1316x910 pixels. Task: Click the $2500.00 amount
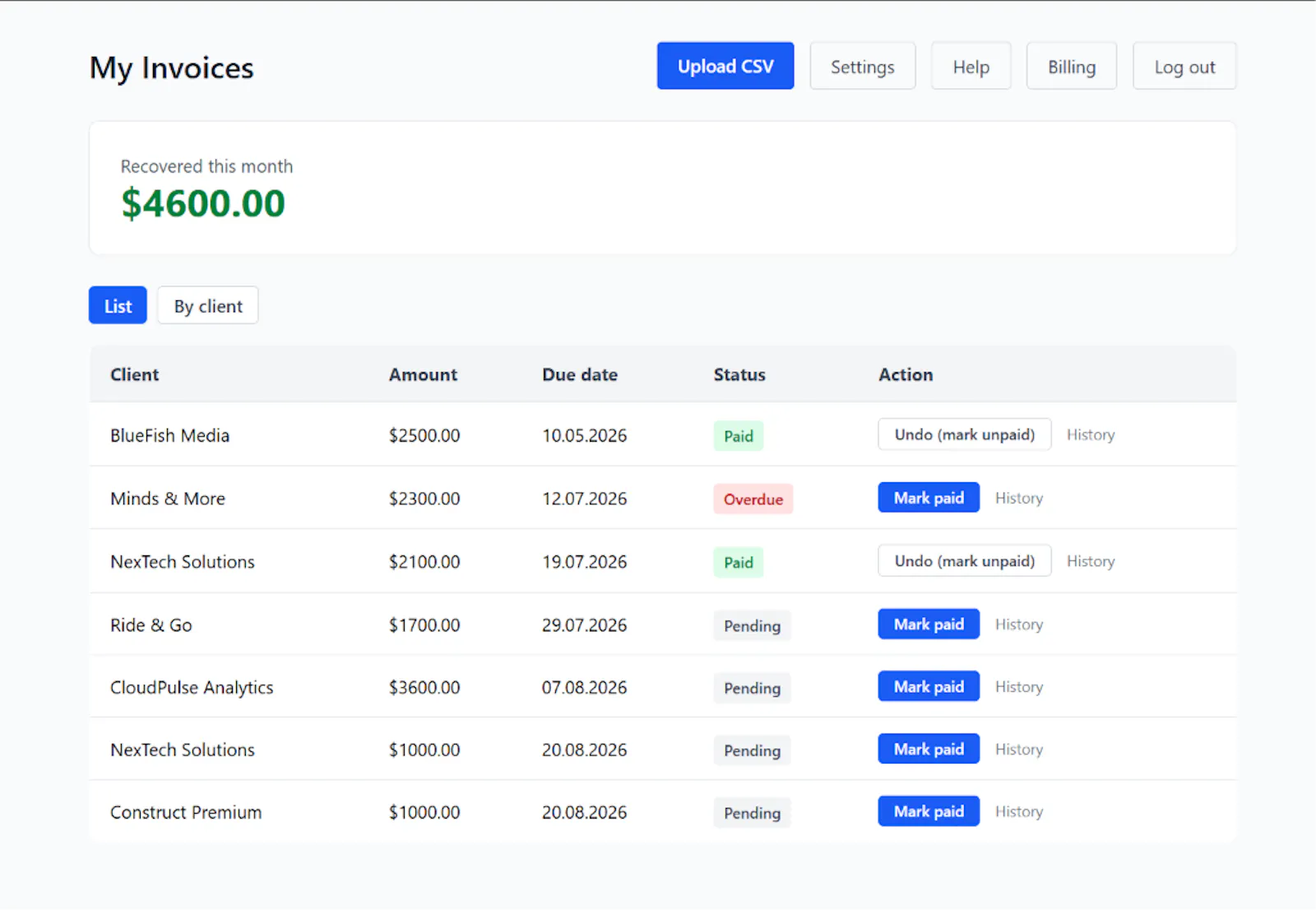point(424,435)
